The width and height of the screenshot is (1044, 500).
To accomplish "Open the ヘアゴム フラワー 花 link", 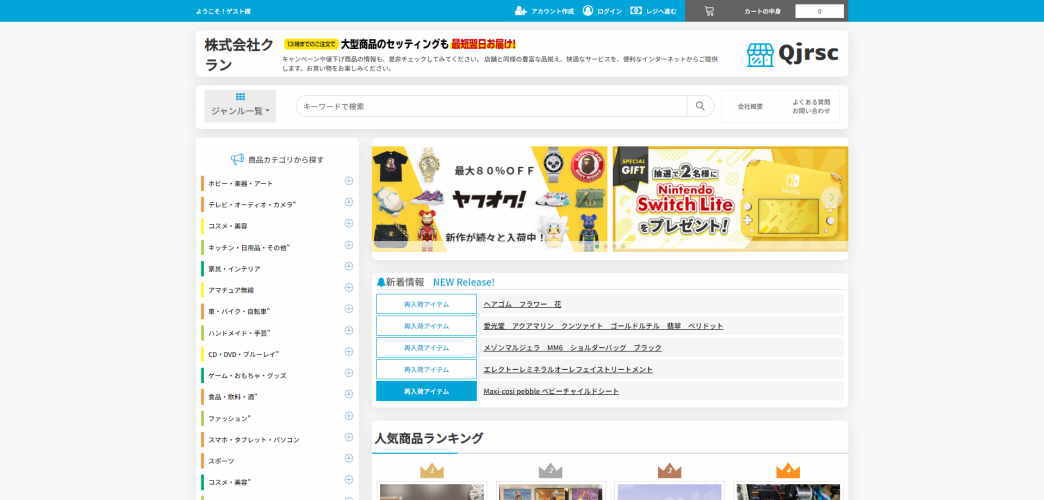I will coord(522,304).
